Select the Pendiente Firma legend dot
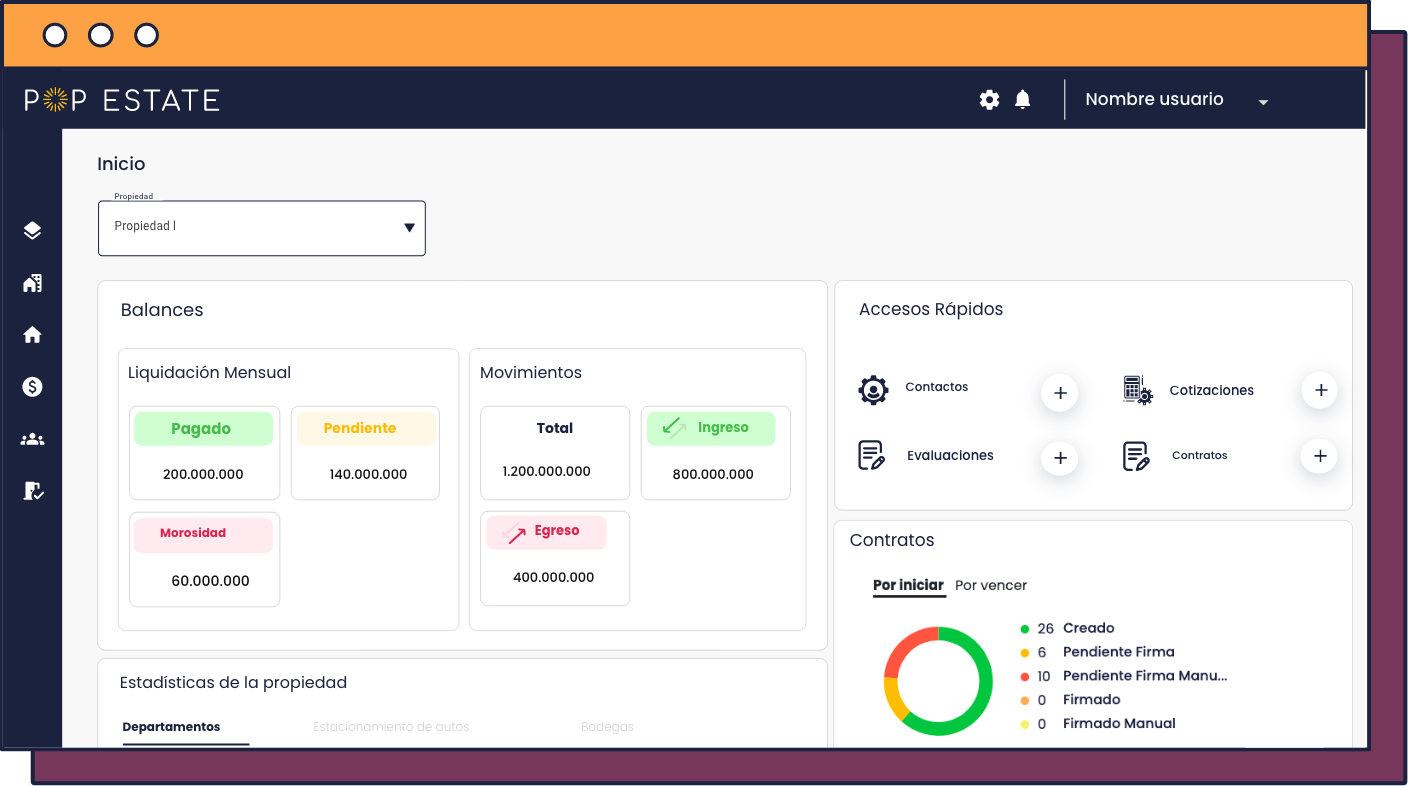 pos(1023,651)
